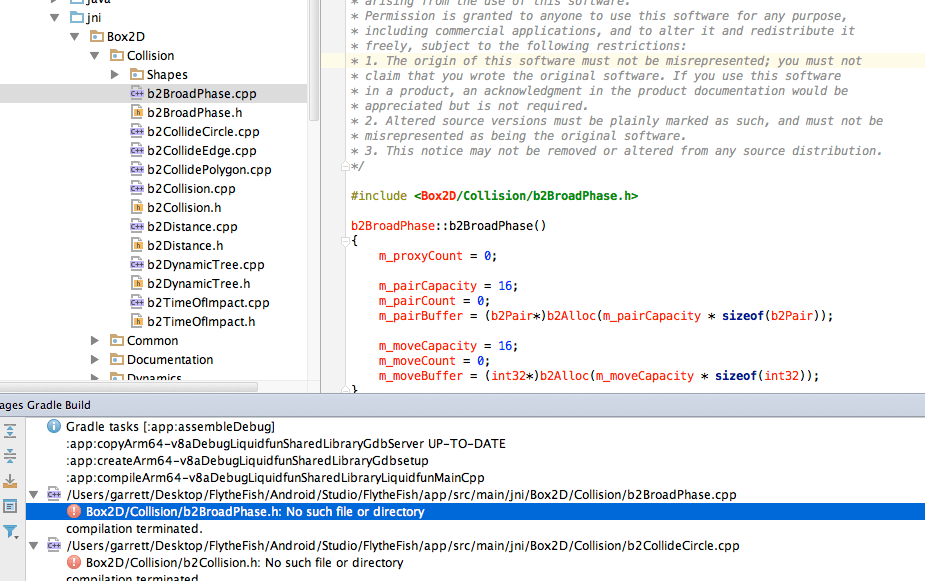Click the Common folder icon
This screenshot has height=581, width=925.
(117, 340)
